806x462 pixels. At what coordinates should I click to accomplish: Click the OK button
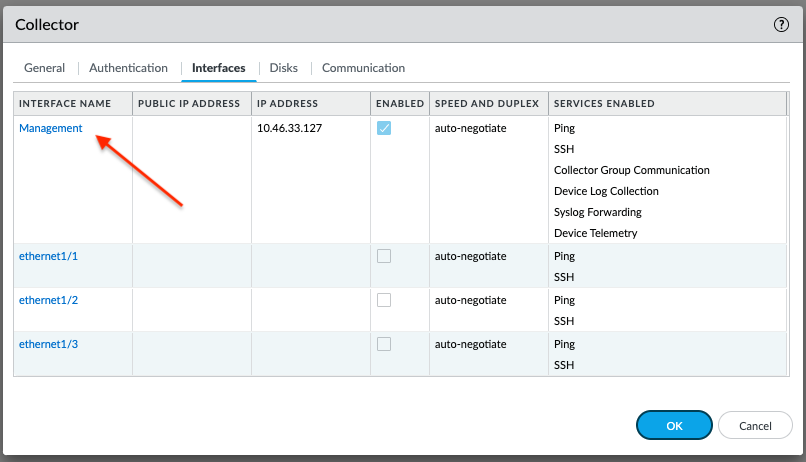click(x=674, y=425)
